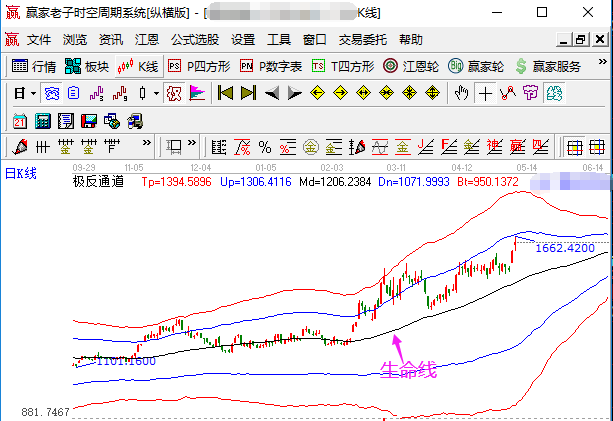
Task: Toggle the 行情 quotes view
Action: tap(33, 66)
